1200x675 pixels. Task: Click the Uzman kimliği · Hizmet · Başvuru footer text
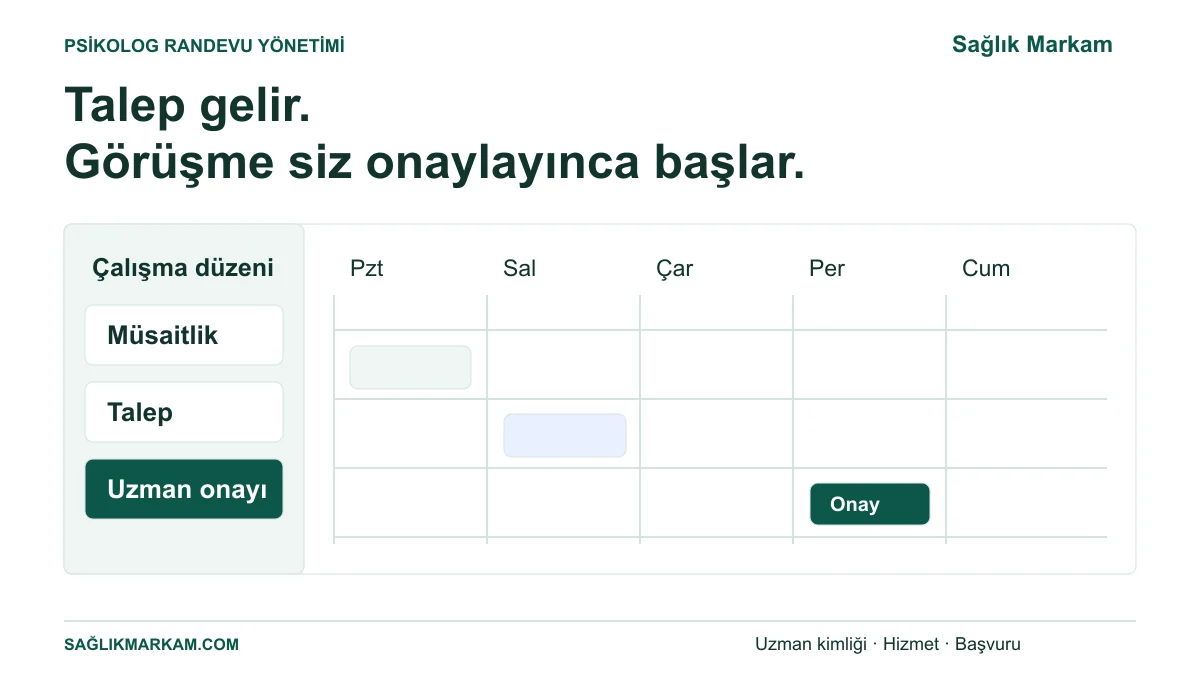[x=888, y=644]
